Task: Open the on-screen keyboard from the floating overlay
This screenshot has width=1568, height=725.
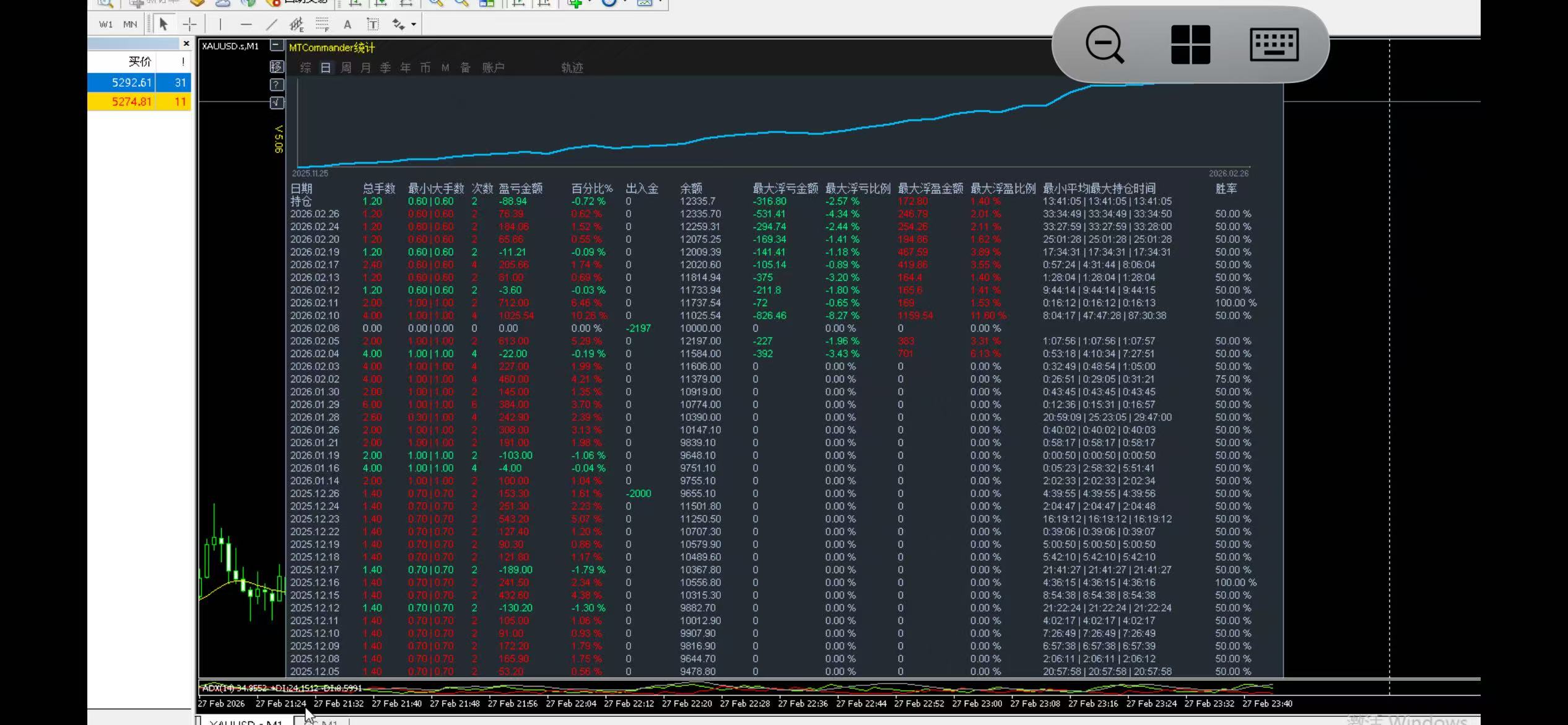Action: [1274, 45]
